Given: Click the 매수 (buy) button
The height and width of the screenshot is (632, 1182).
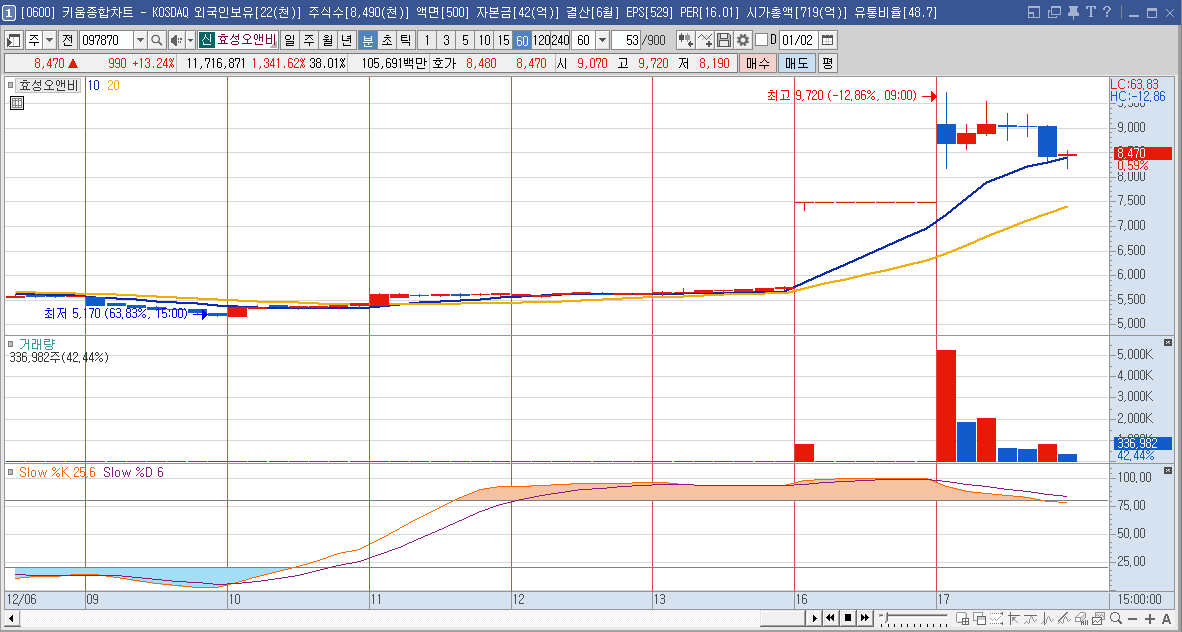Looking at the screenshot, I should coord(756,63).
